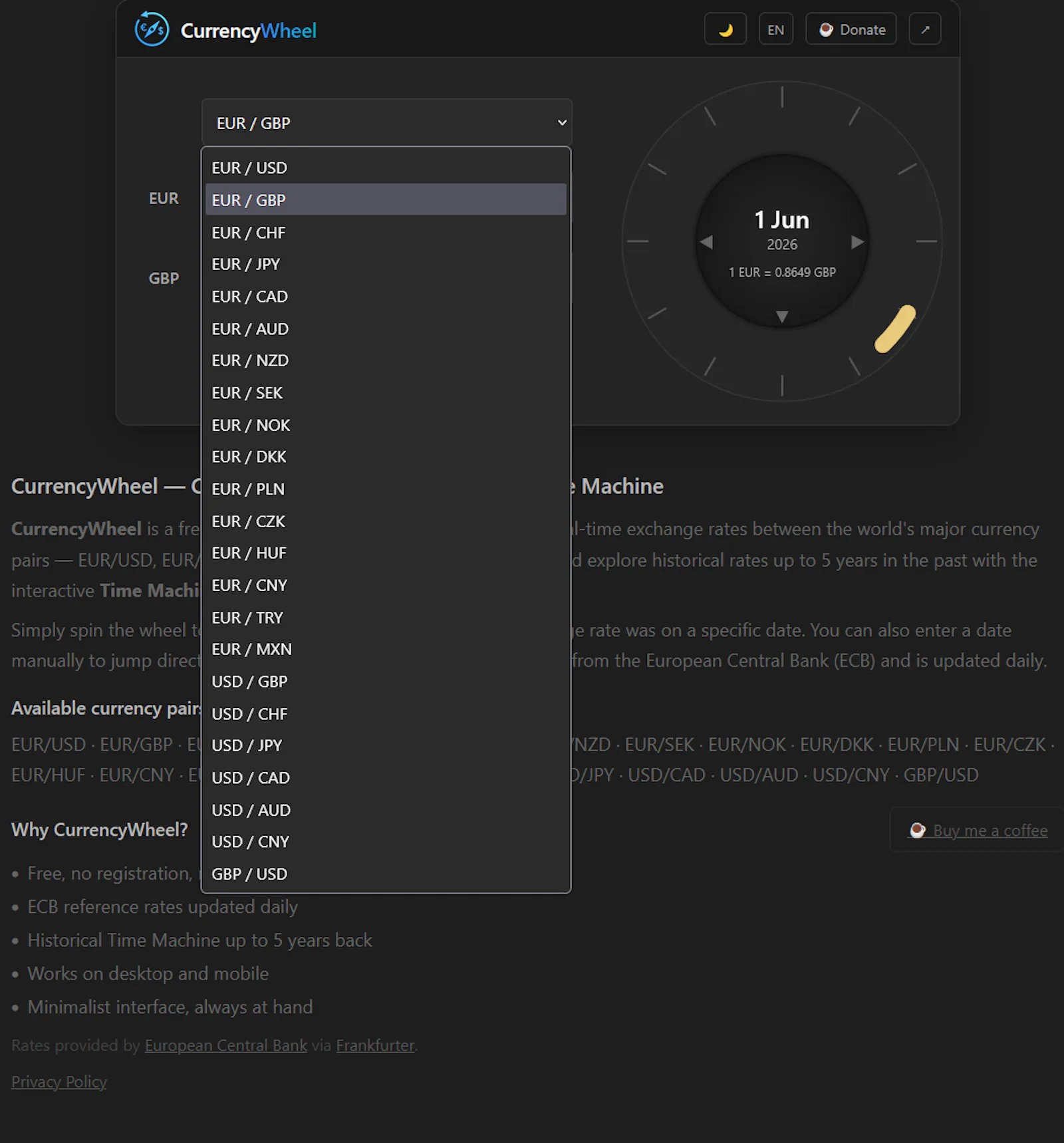Image resolution: width=1064 pixels, height=1143 pixels.
Task: Pick EUR / CNY in the list
Action: pyautogui.click(x=386, y=585)
